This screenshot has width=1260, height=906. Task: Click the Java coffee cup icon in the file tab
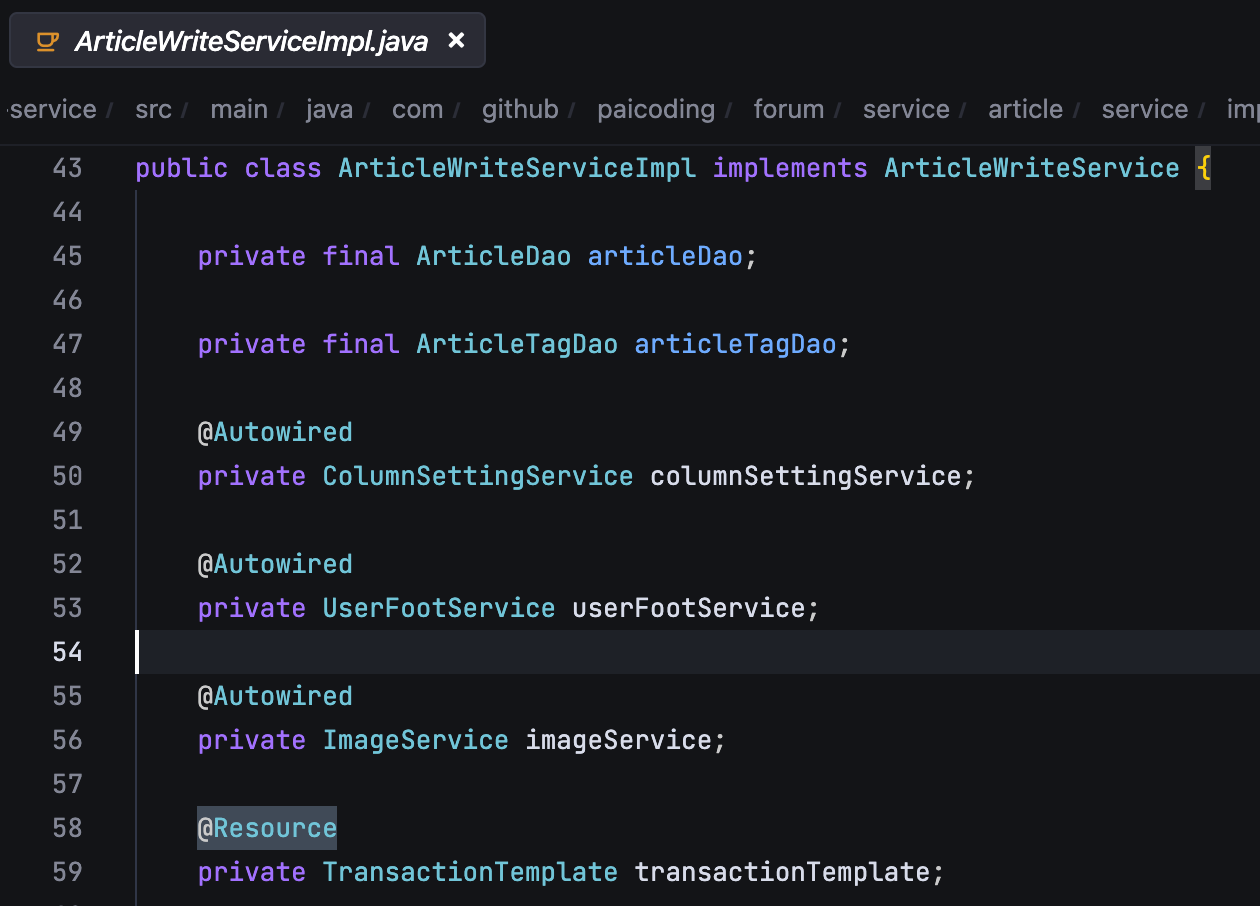pyautogui.click(x=46, y=41)
